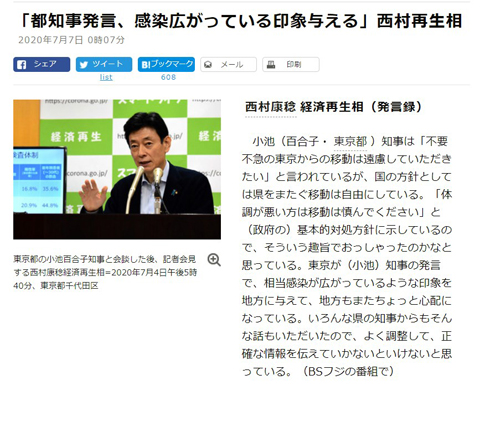Open bookmark count 608 link
The image size is (480, 422).
168,77
